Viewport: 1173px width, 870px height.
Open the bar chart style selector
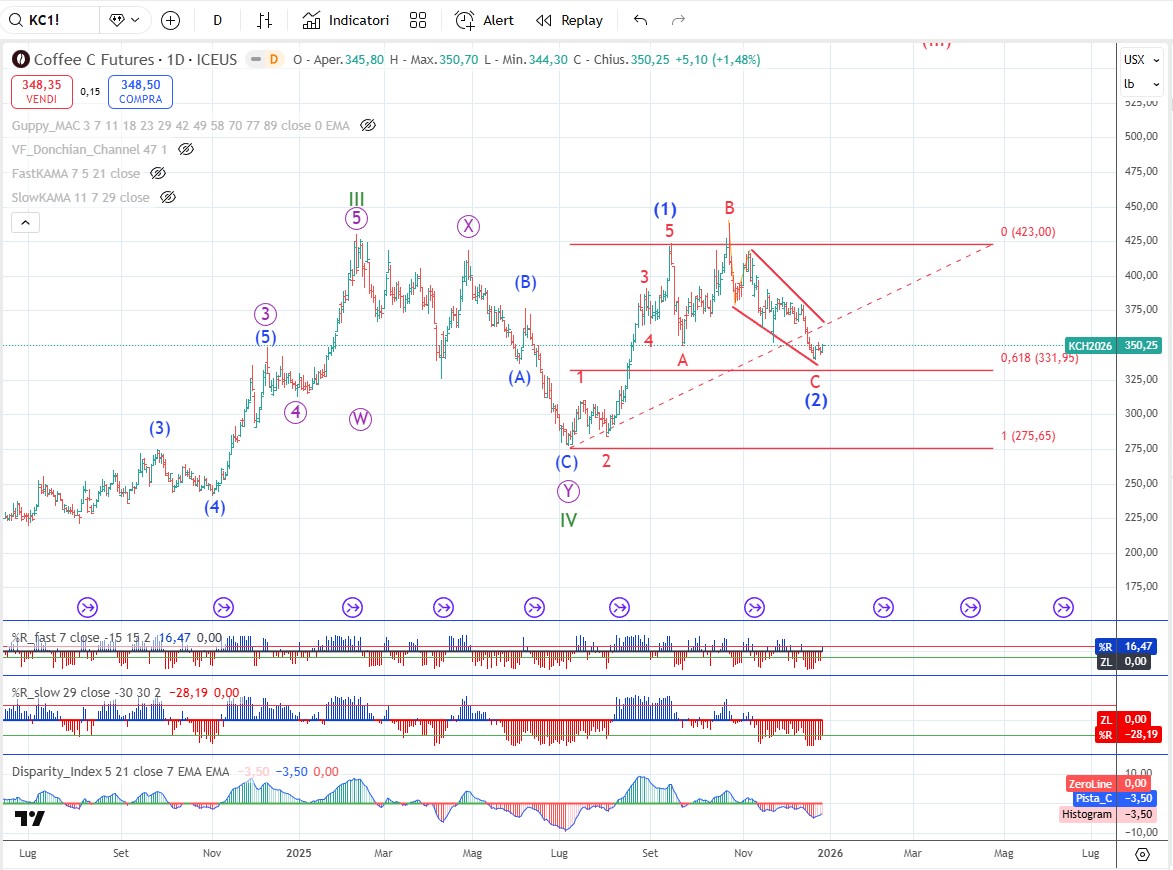point(264,20)
